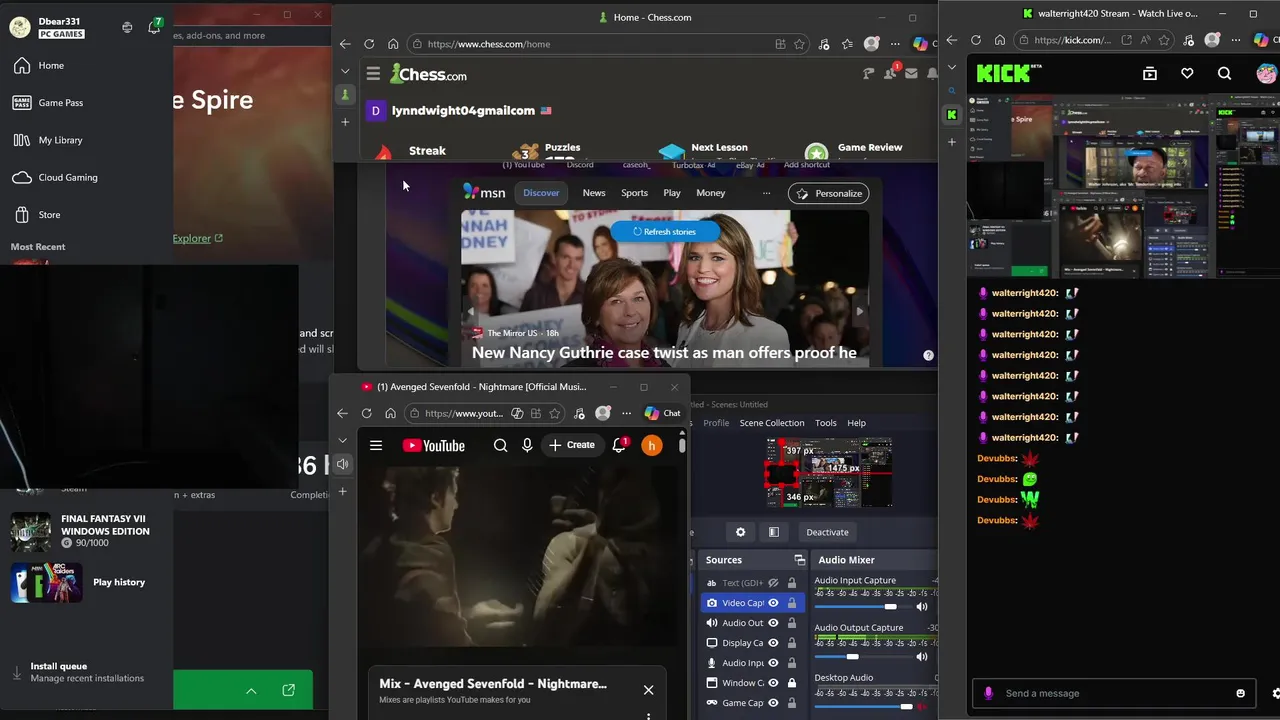This screenshot has height=720, width=1280.
Task: Open OBS Help menu
Action: coord(856,423)
